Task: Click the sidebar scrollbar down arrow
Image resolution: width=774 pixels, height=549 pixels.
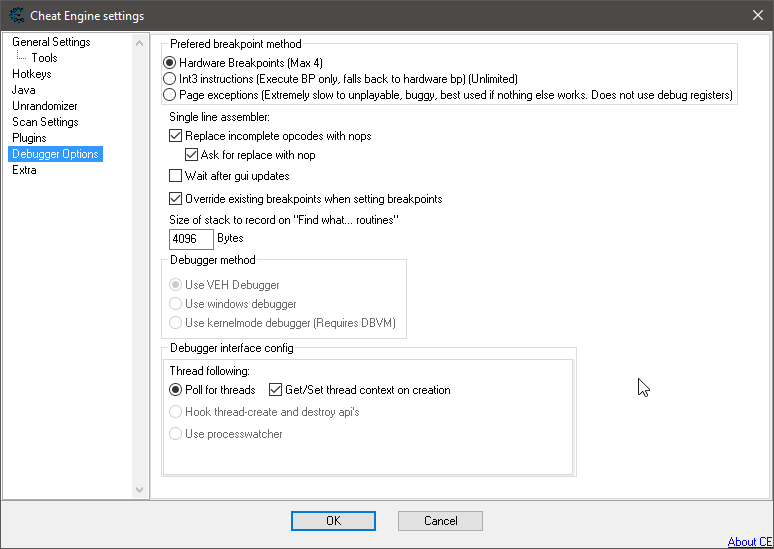Action: coord(141,489)
